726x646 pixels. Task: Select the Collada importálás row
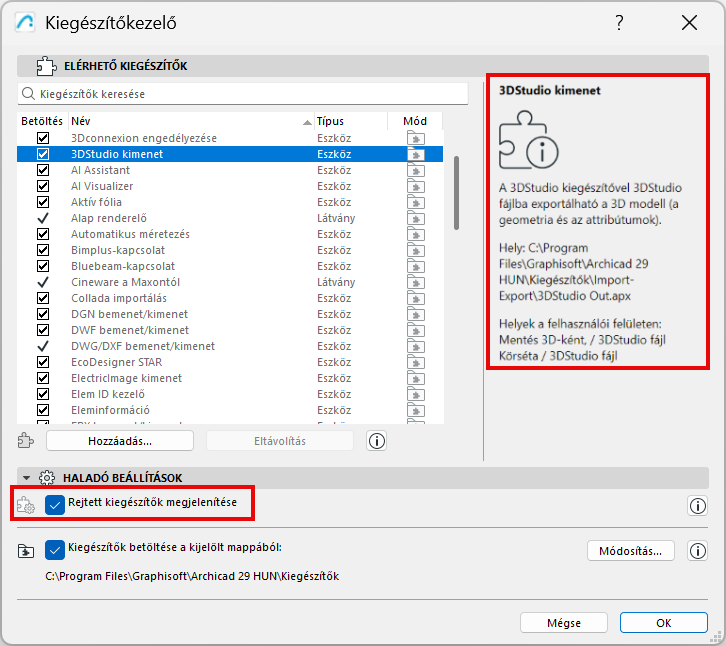click(230, 298)
